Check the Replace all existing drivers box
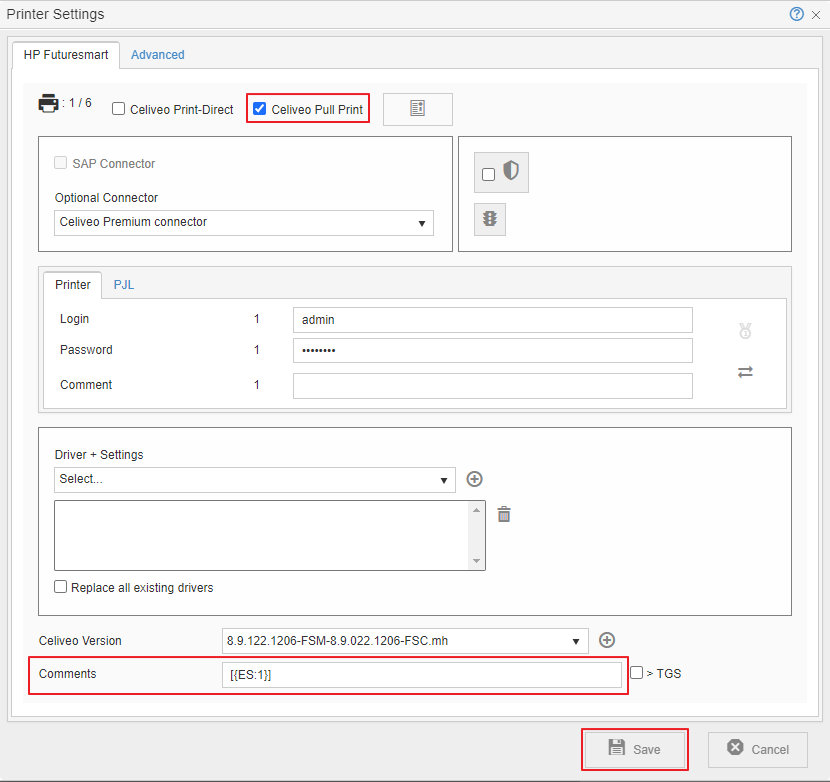 point(58,587)
